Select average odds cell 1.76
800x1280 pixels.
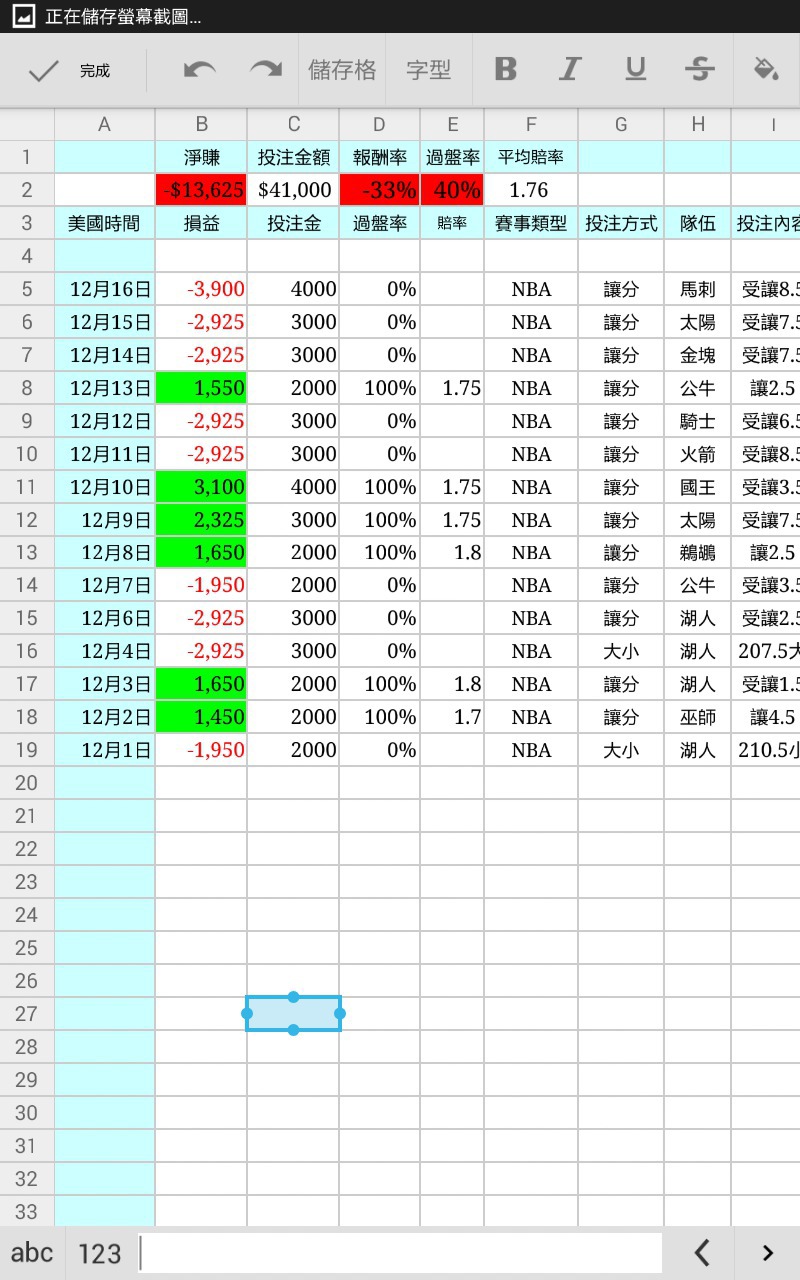531,190
